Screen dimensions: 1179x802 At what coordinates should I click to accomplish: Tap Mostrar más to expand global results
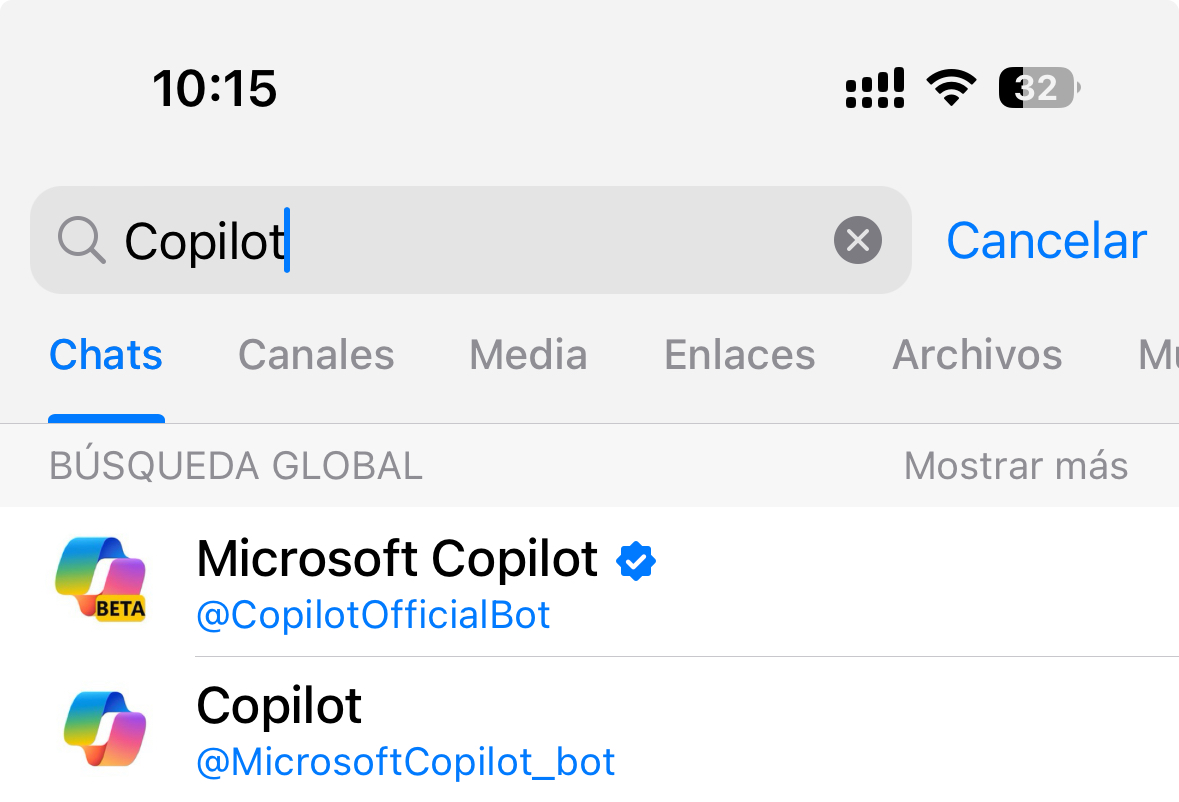tap(1015, 465)
